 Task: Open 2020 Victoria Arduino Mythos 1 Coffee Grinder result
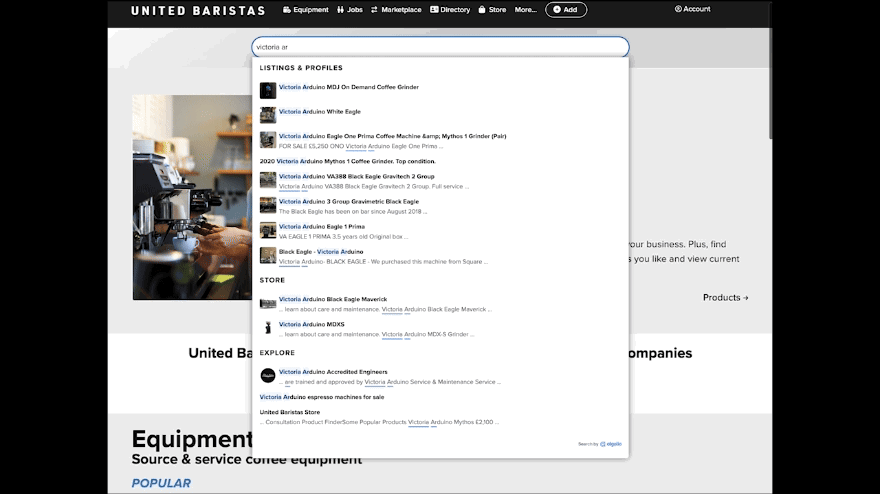(x=347, y=161)
